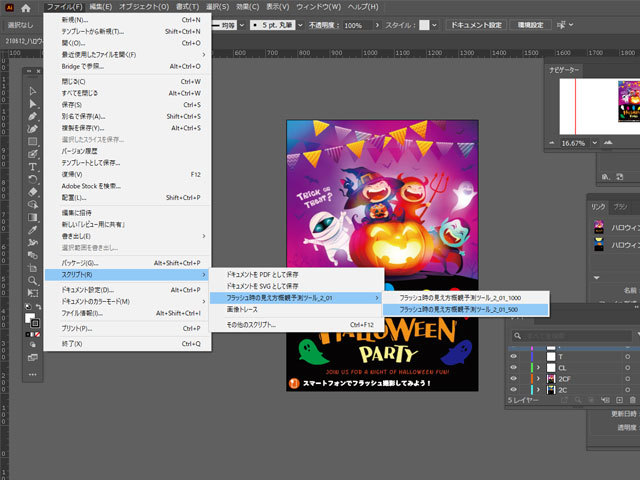Choose ドキュメントを PDF として保存 script
Screen dimensions: 640x480
[297, 274]
